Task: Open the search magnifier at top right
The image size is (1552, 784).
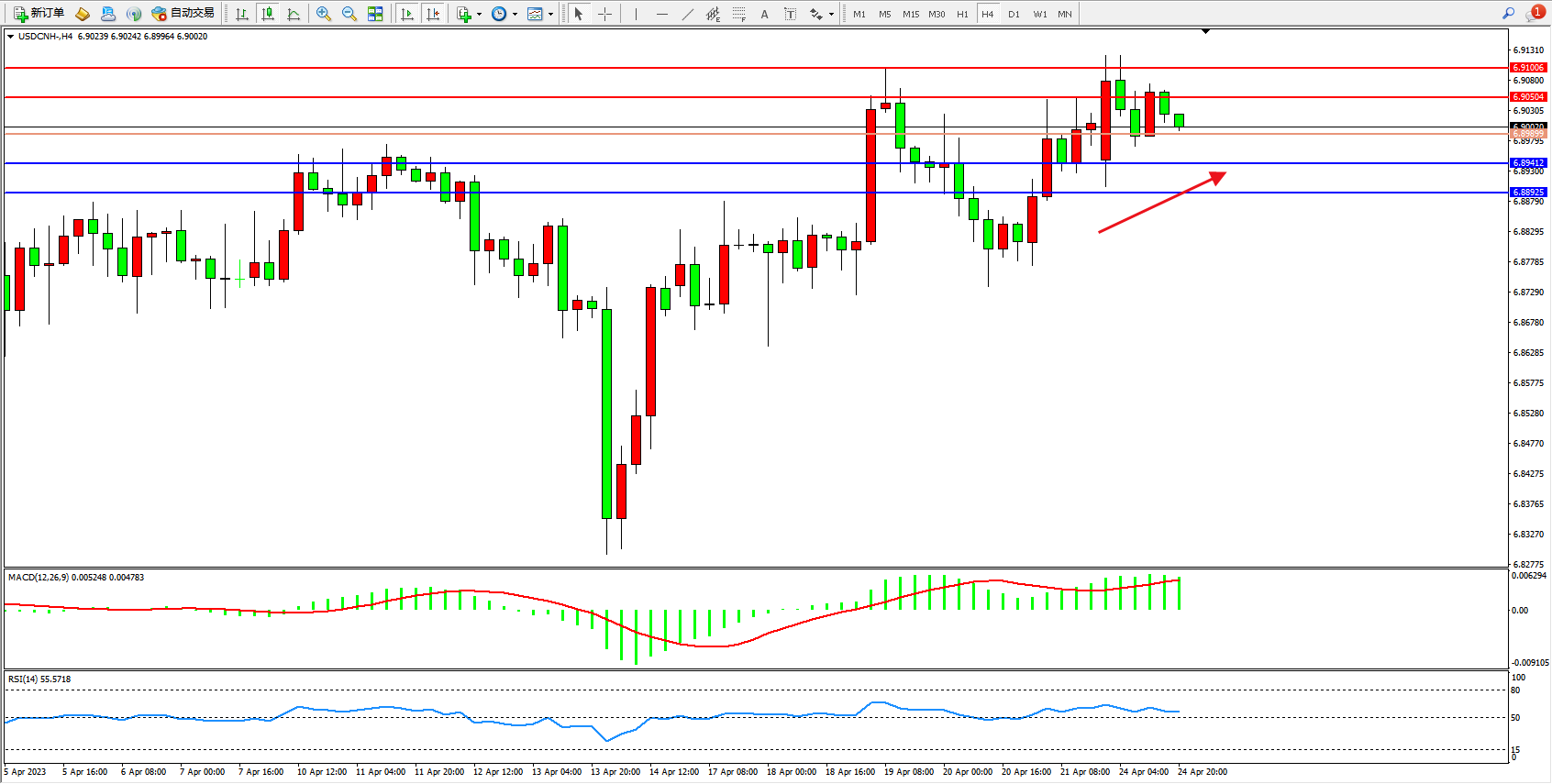Action: click(x=1508, y=14)
